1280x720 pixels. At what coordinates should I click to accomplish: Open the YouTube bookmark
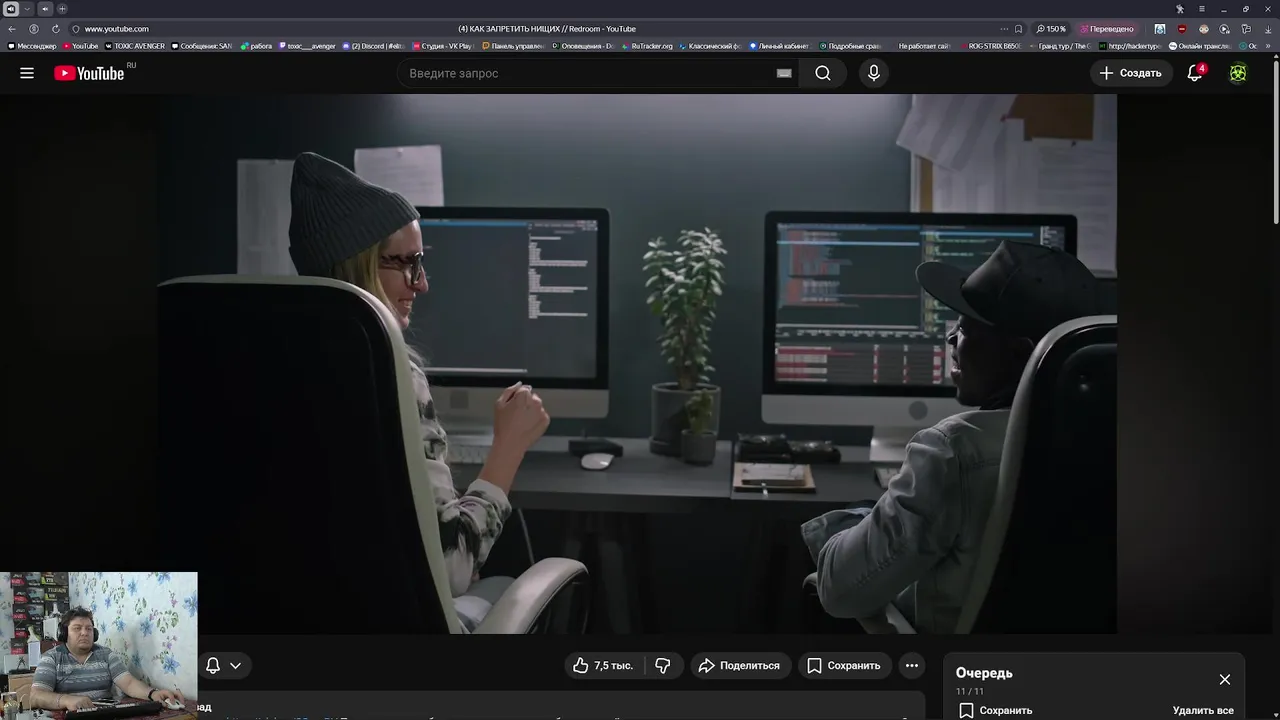(x=80, y=46)
